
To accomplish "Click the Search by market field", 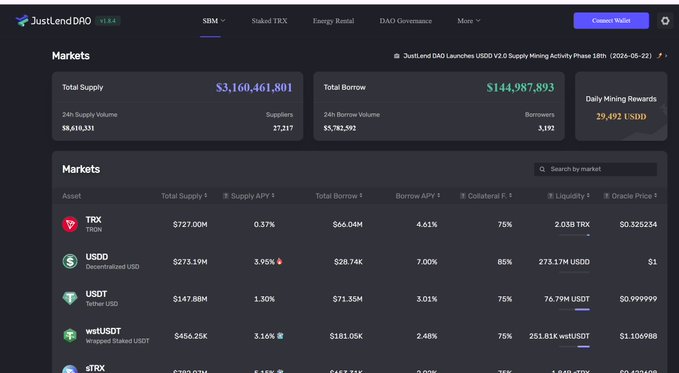I will pos(595,169).
